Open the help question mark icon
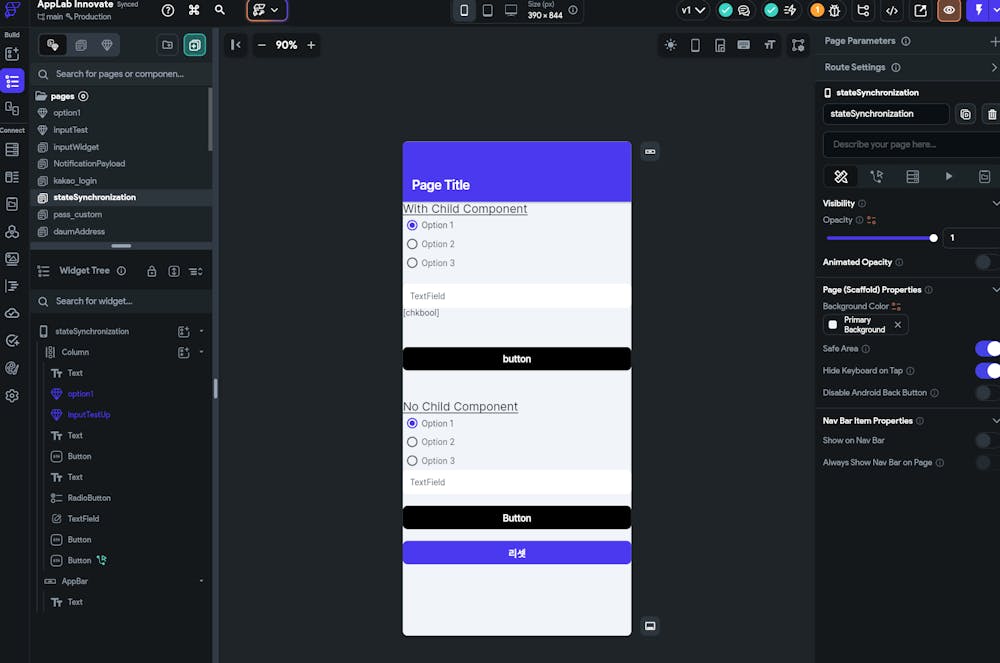Image resolution: width=1000 pixels, height=663 pixels. [x=168, y=10]
